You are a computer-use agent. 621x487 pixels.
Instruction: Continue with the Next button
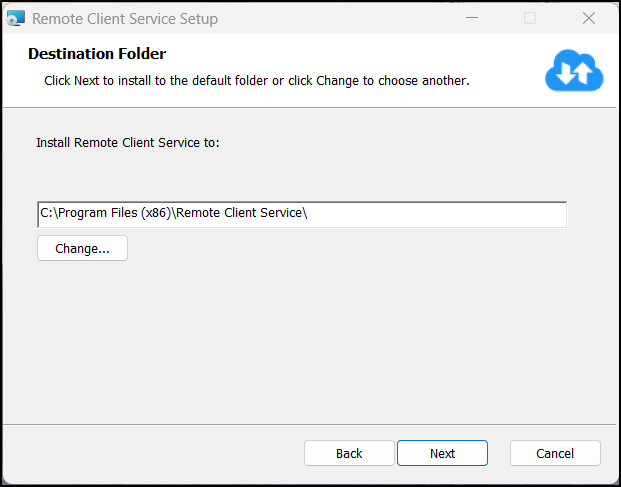(442, 453)
